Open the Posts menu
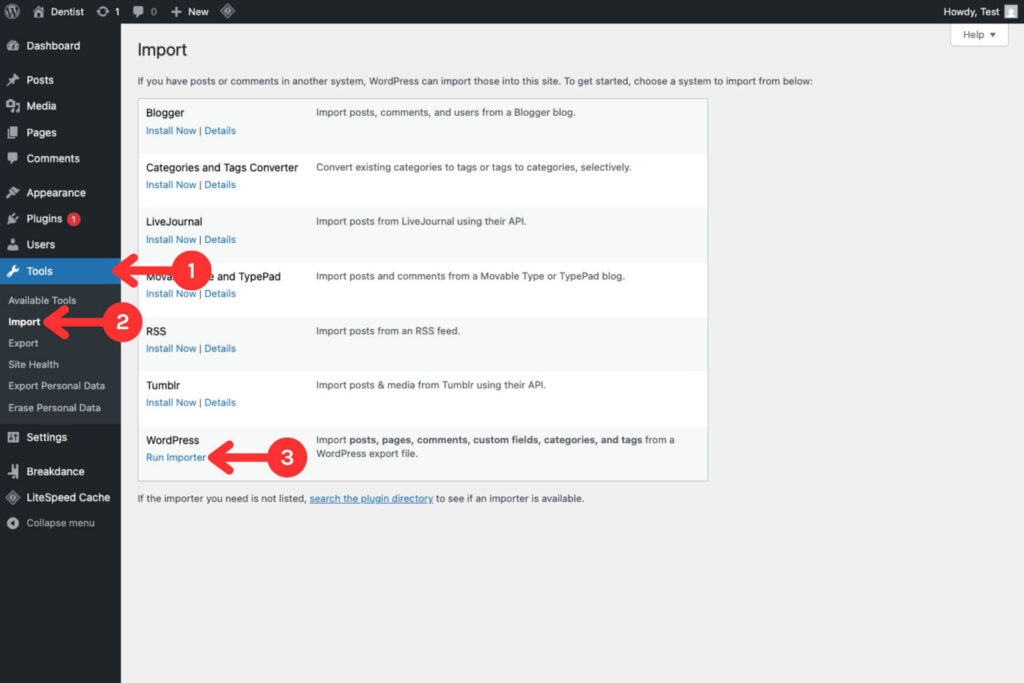The image size is (1024, 683). point(40,80)
